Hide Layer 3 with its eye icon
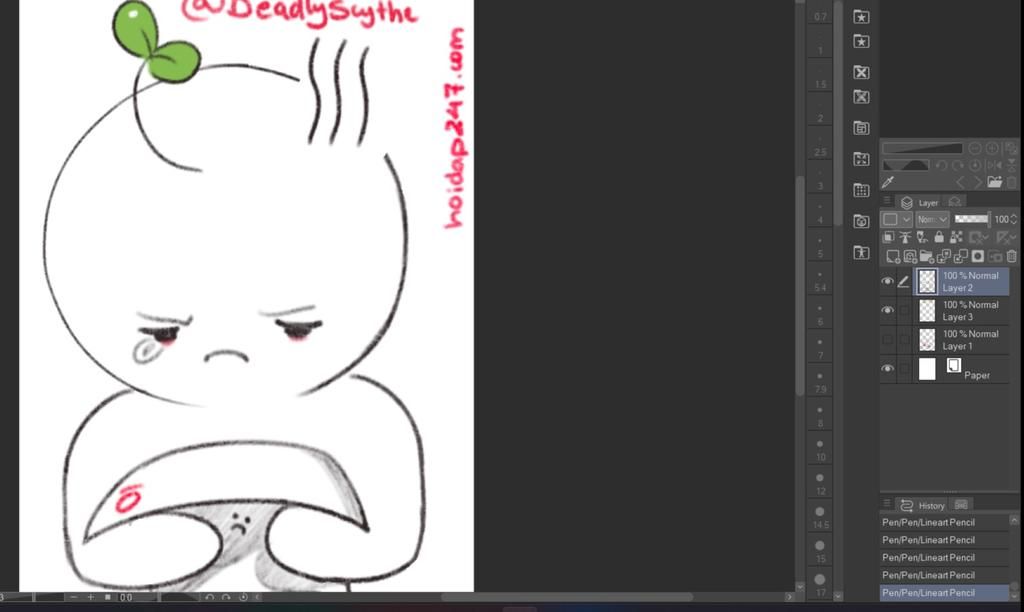Image resolution: width=1024 pixels, height=612 pixels. [x=887, y=310]
